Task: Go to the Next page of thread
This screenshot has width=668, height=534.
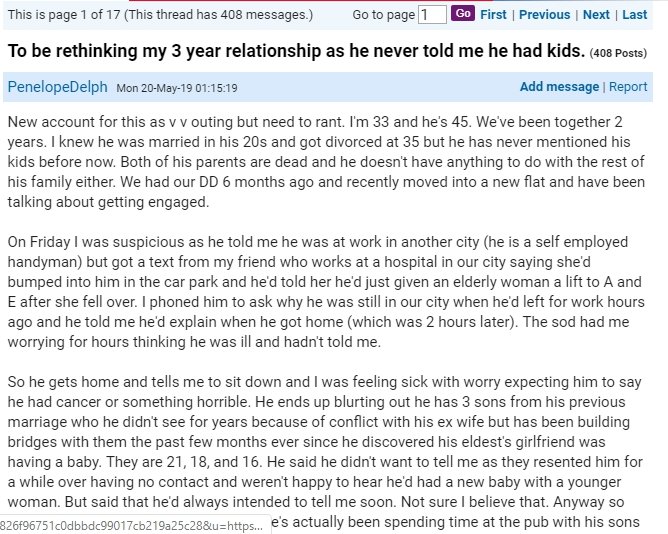Action: coord(596,14)
